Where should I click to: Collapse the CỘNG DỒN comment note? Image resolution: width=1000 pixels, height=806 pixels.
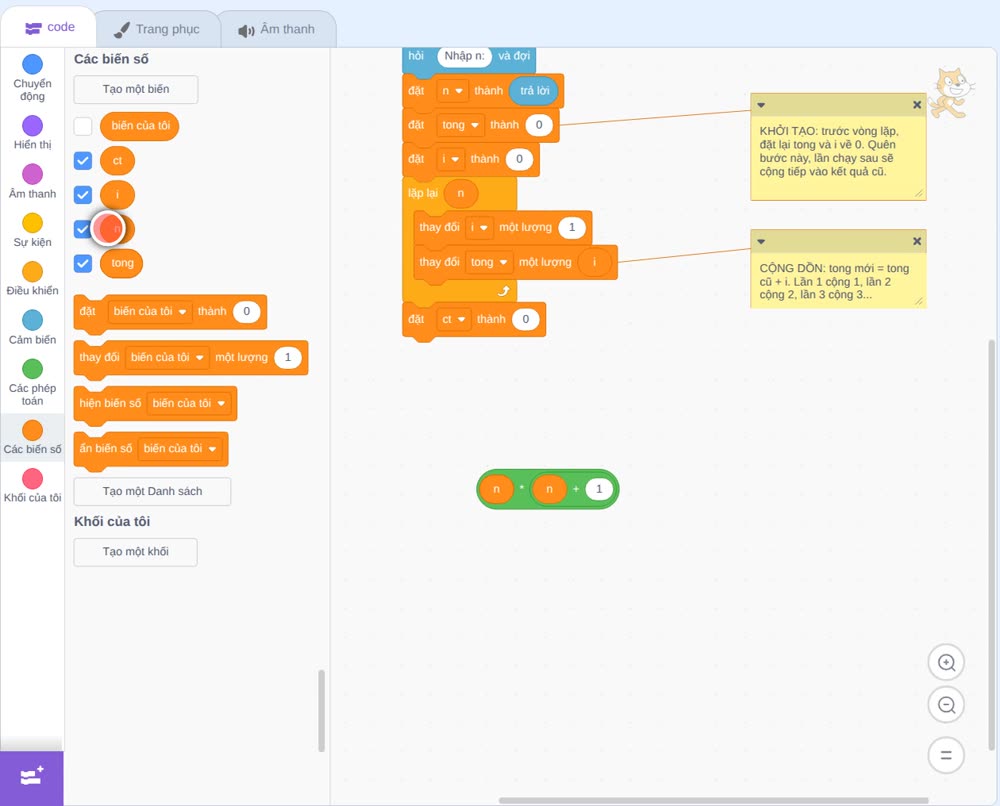point(761,241)
